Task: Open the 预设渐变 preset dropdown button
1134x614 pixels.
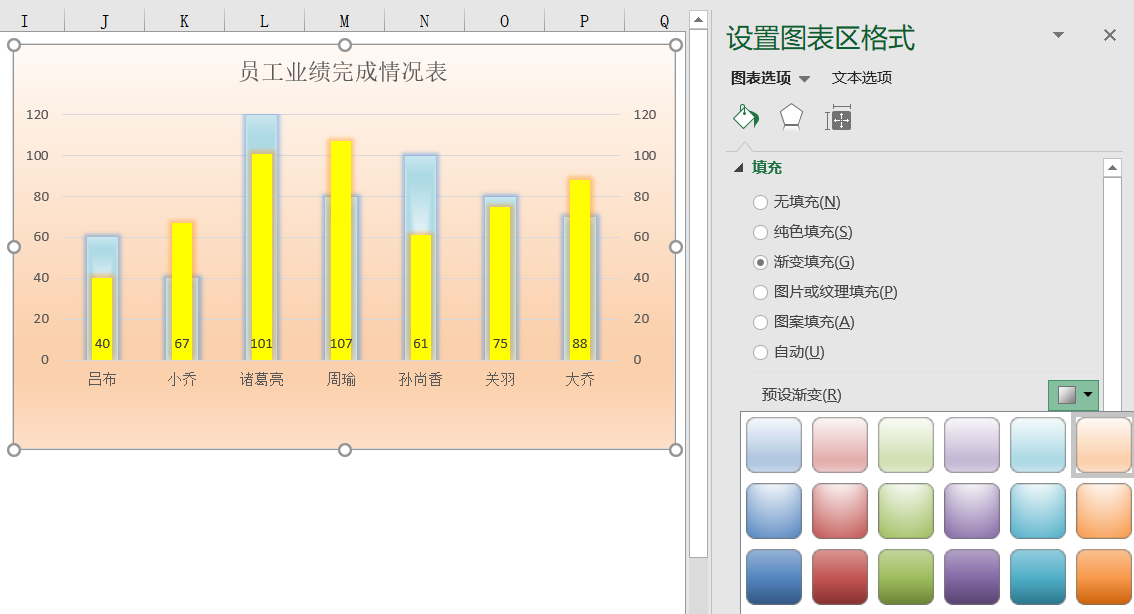Action: point(1073,395)
